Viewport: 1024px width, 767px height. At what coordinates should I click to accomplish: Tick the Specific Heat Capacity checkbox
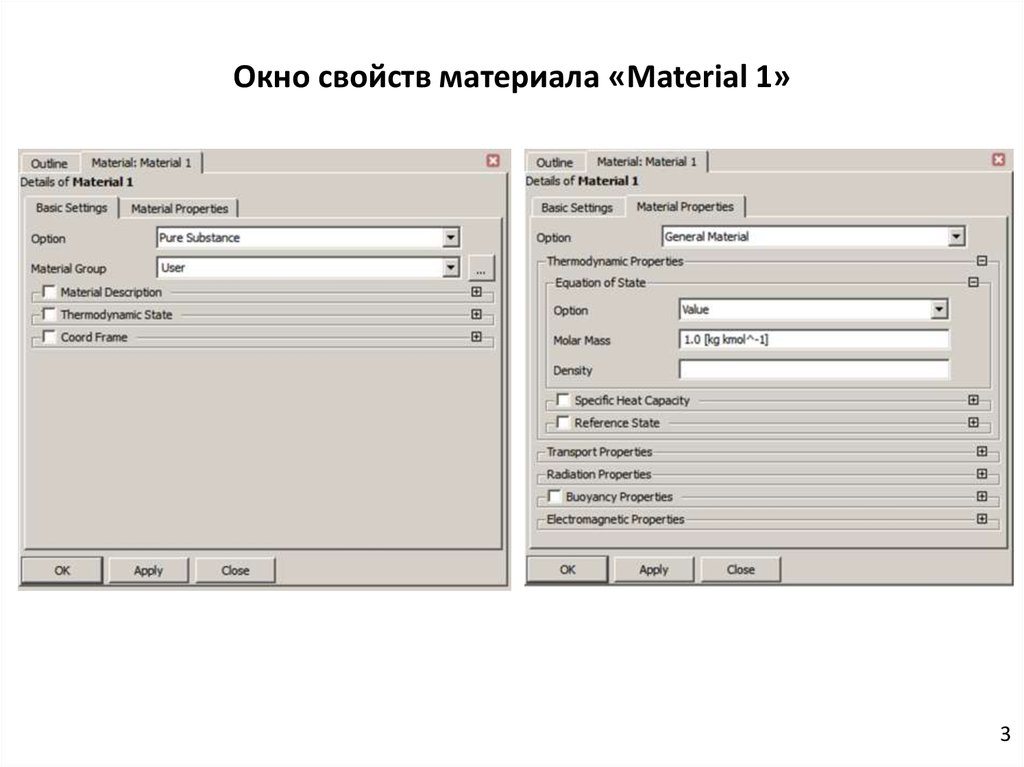(x=562, y=400)
